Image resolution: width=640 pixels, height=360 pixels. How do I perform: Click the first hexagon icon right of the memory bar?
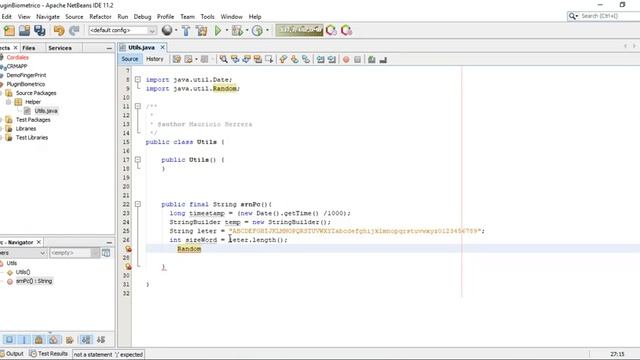point(331,31)
